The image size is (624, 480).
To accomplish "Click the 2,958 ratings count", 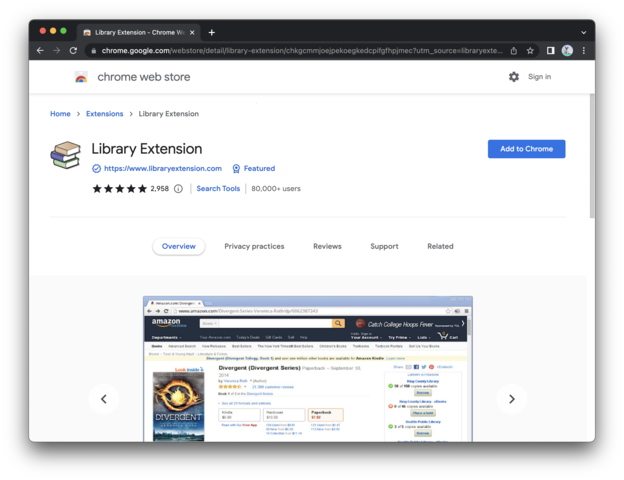I will [x=160, y=189].
